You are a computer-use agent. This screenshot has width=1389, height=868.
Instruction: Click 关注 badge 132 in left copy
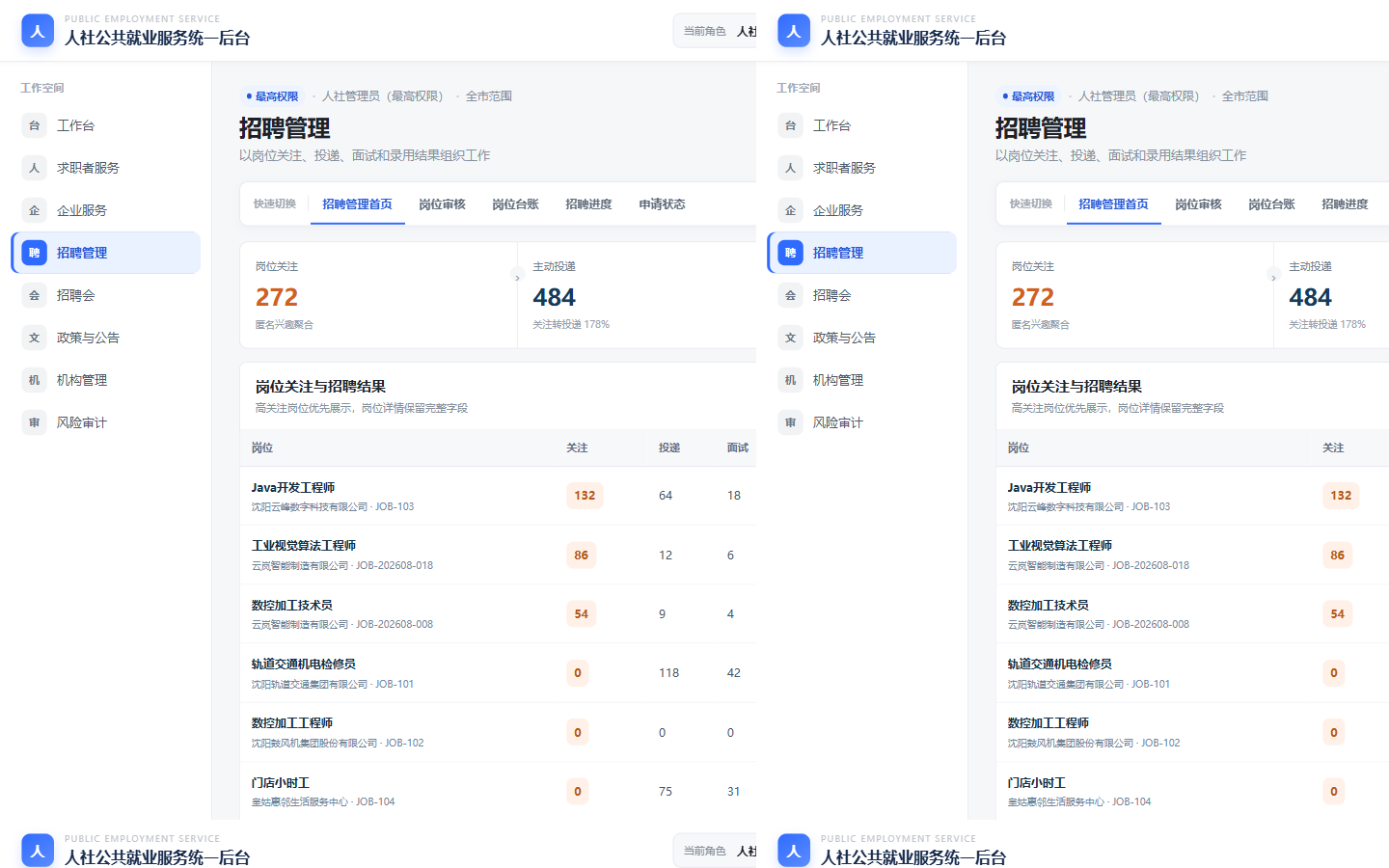pos(585,496)
